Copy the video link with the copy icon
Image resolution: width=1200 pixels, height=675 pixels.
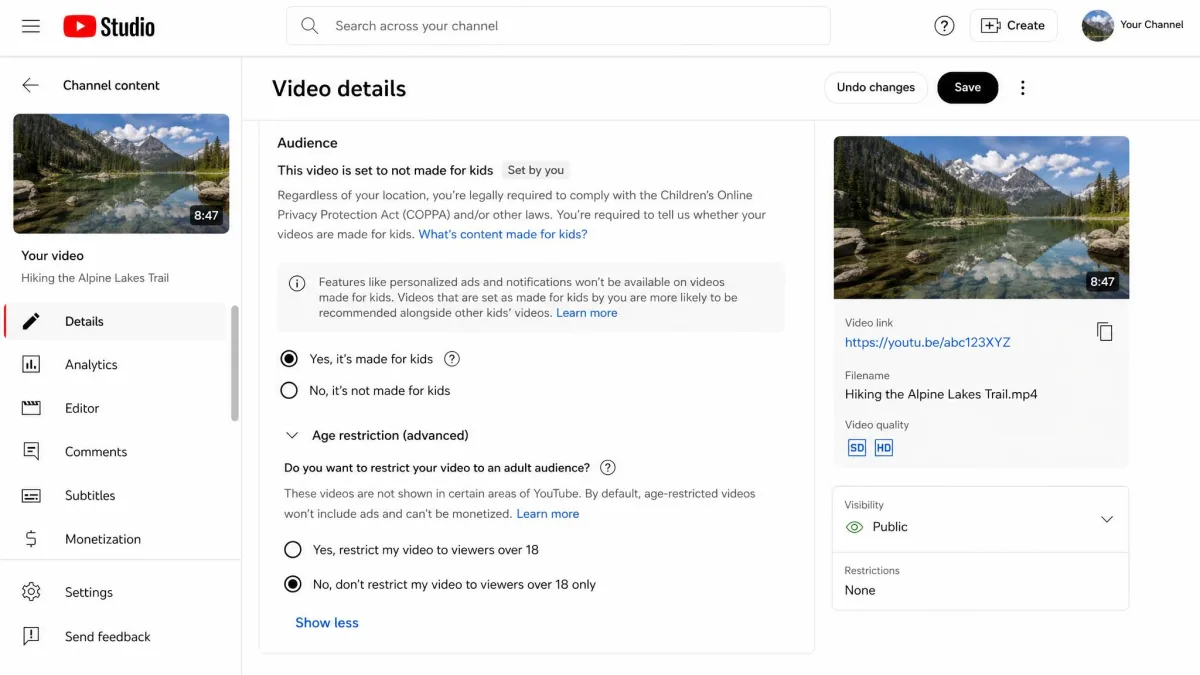(x=1105, y=332)
